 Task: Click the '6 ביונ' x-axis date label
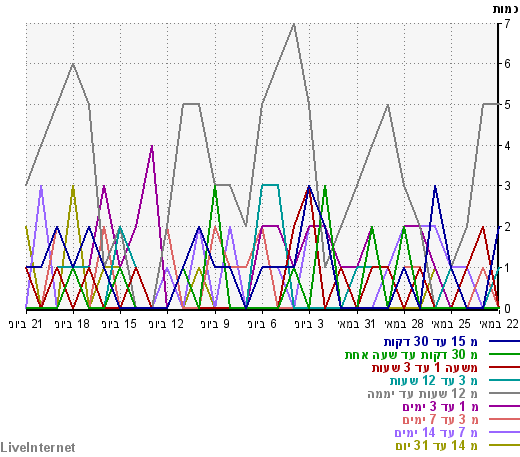coord(262,324)
